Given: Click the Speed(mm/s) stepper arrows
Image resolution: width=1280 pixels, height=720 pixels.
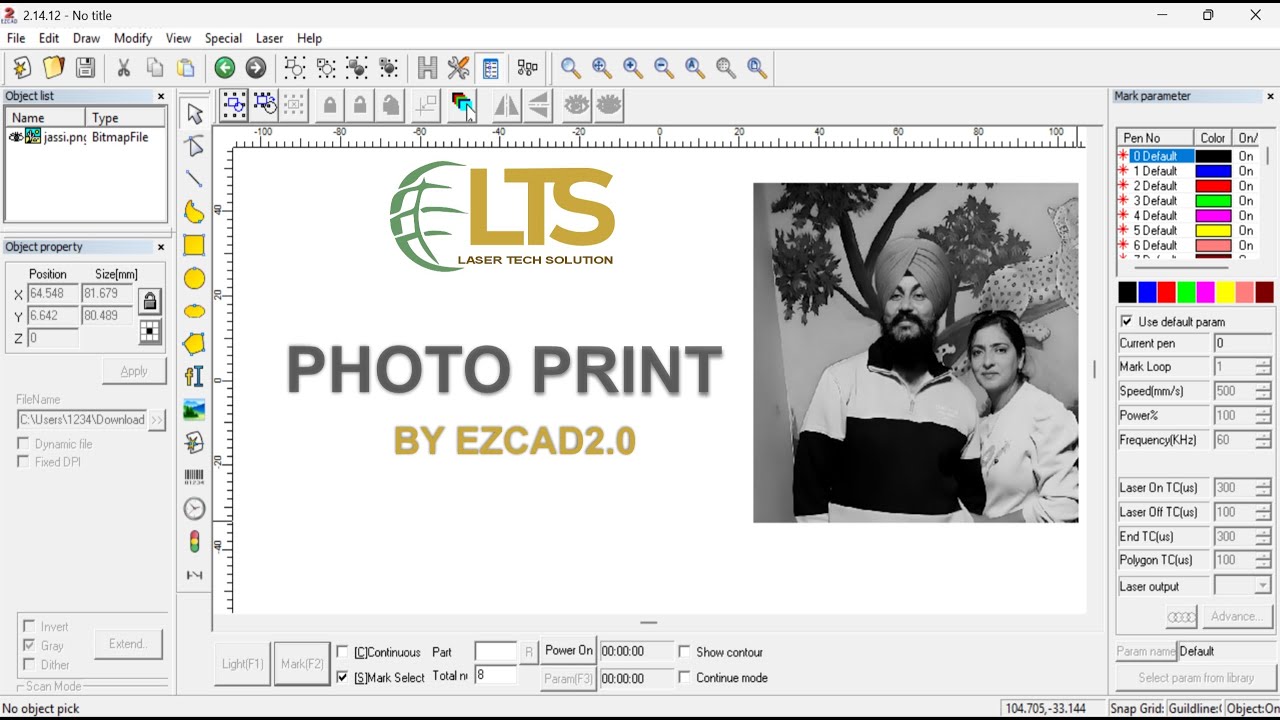Looking at the screenshot, I should click(1263, 391).
